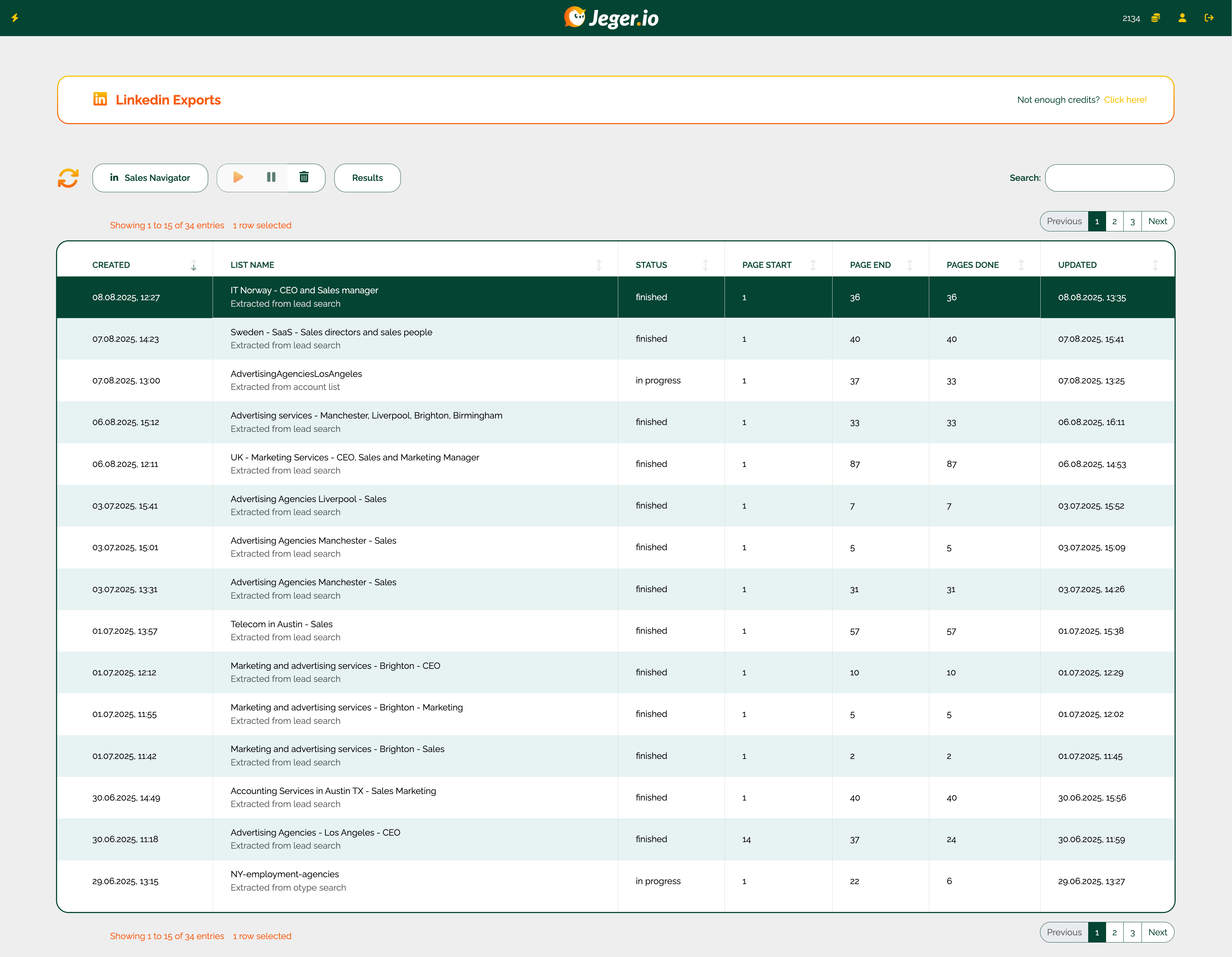Click the orange refresh arrows icon
The width and height of the screenshot is (1232, 957).
pyautogui.click(x=68, y=178)
